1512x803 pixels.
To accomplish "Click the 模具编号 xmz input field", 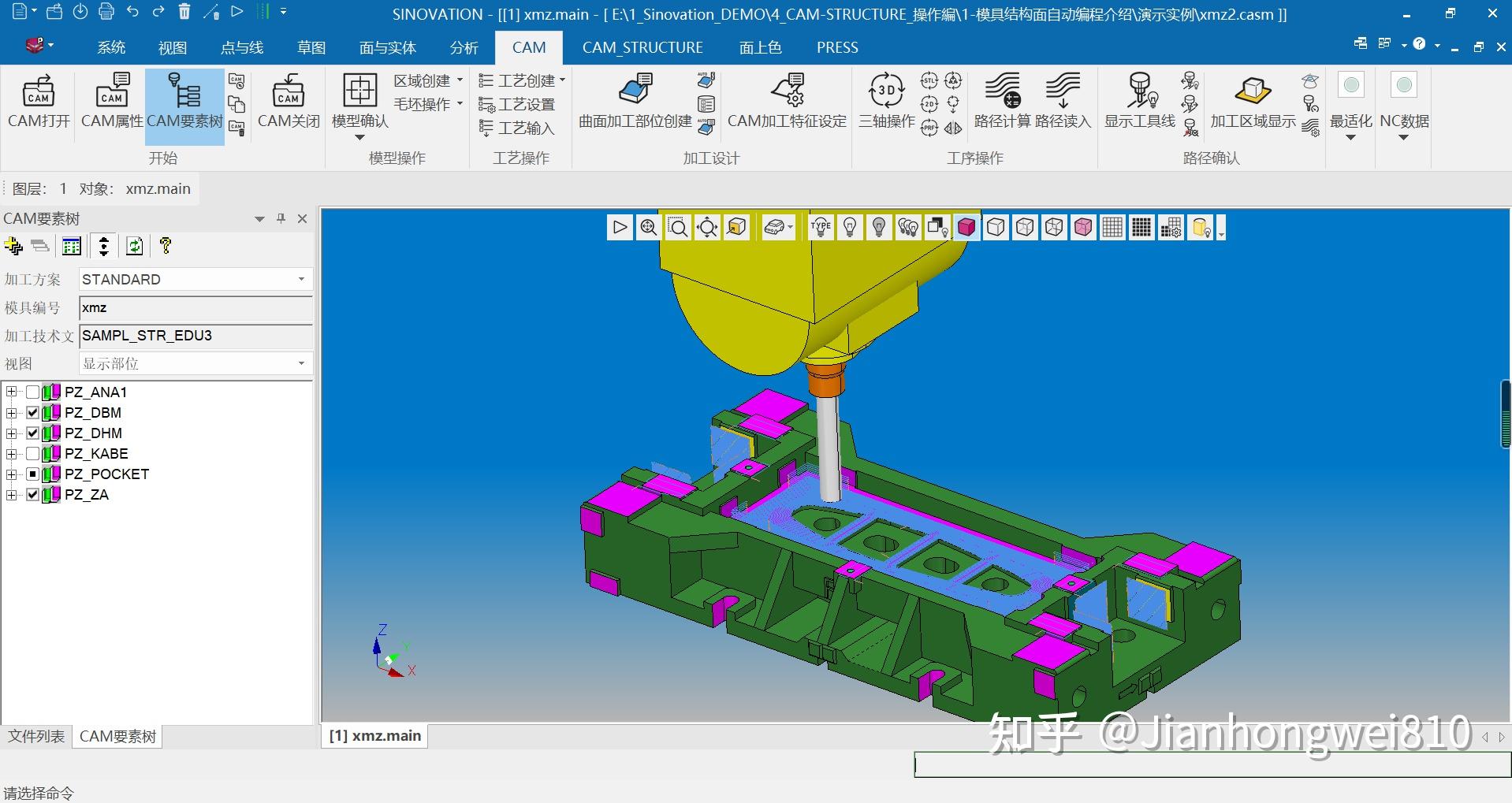I will tap(196, 308).
